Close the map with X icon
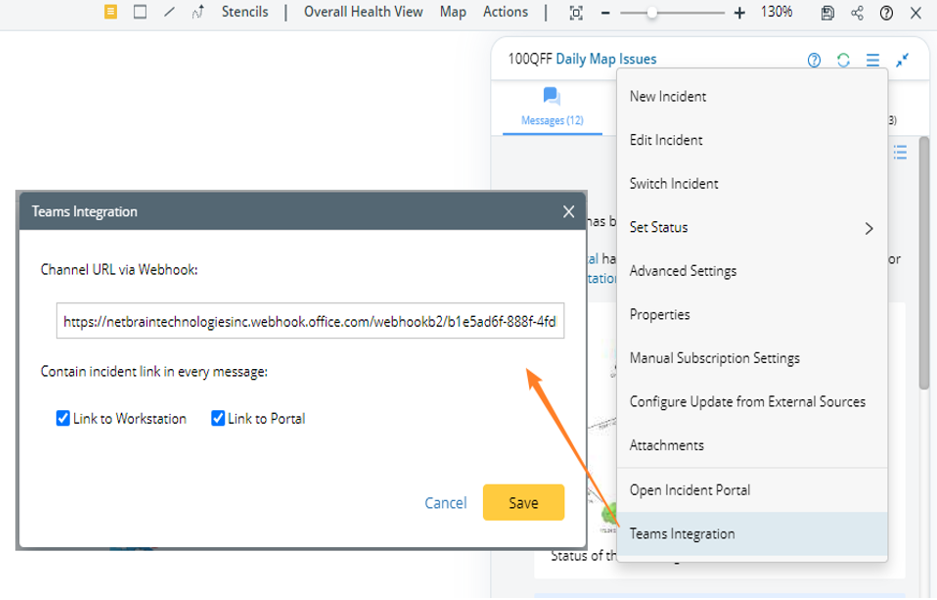This screenshot has height=600, width=937. click(915, 13)
